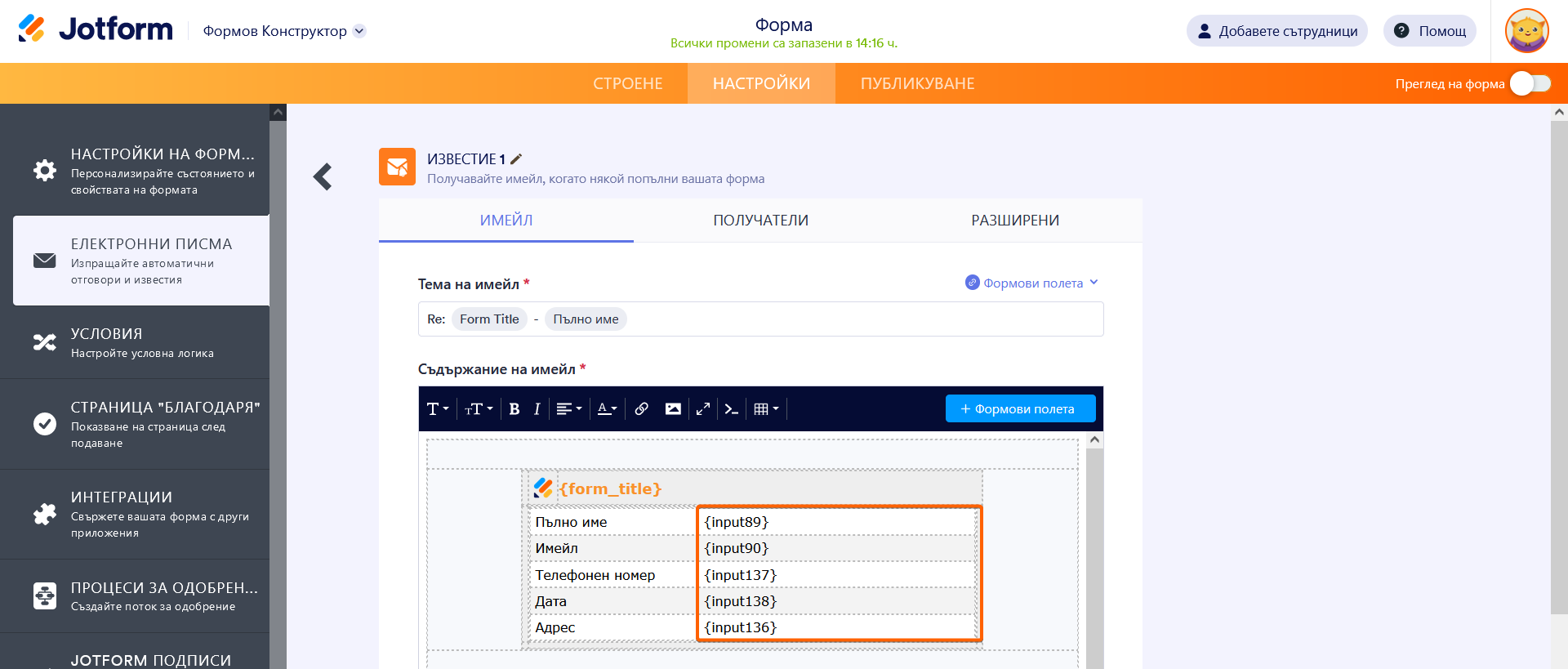Insert a link in the email content

tap(642, 409)
